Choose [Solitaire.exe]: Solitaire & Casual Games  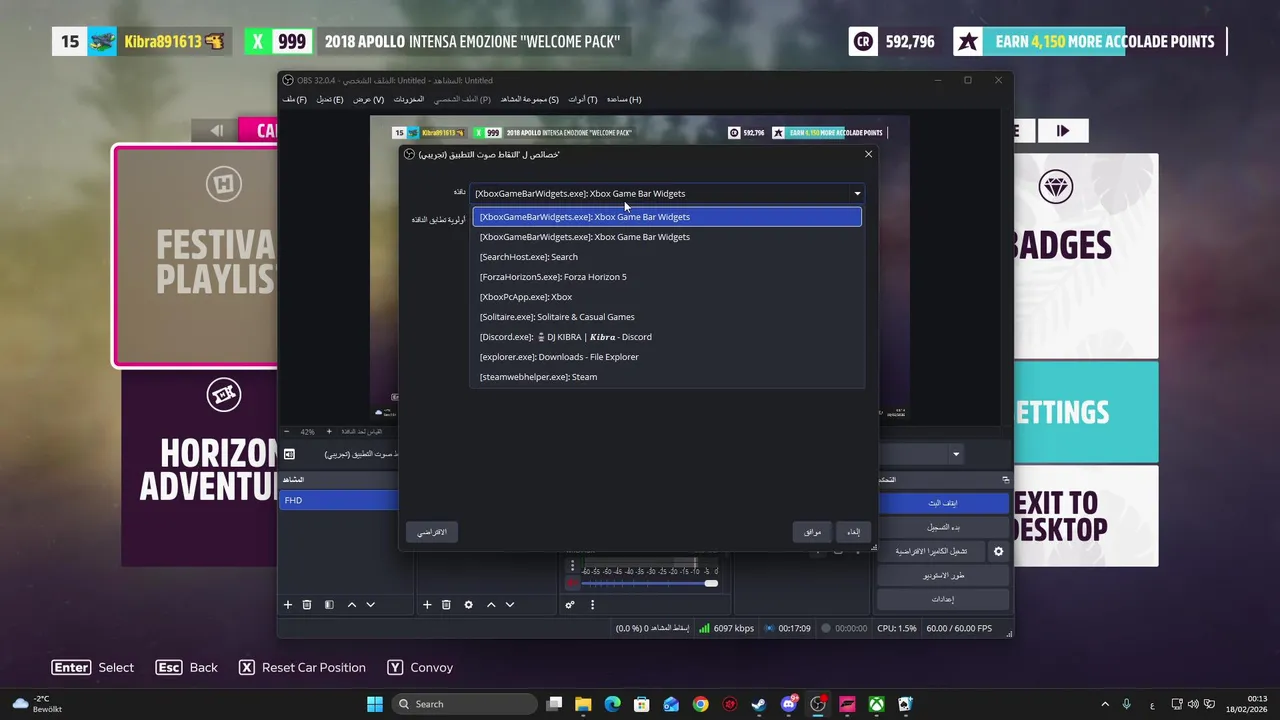[x=667, y=317]
